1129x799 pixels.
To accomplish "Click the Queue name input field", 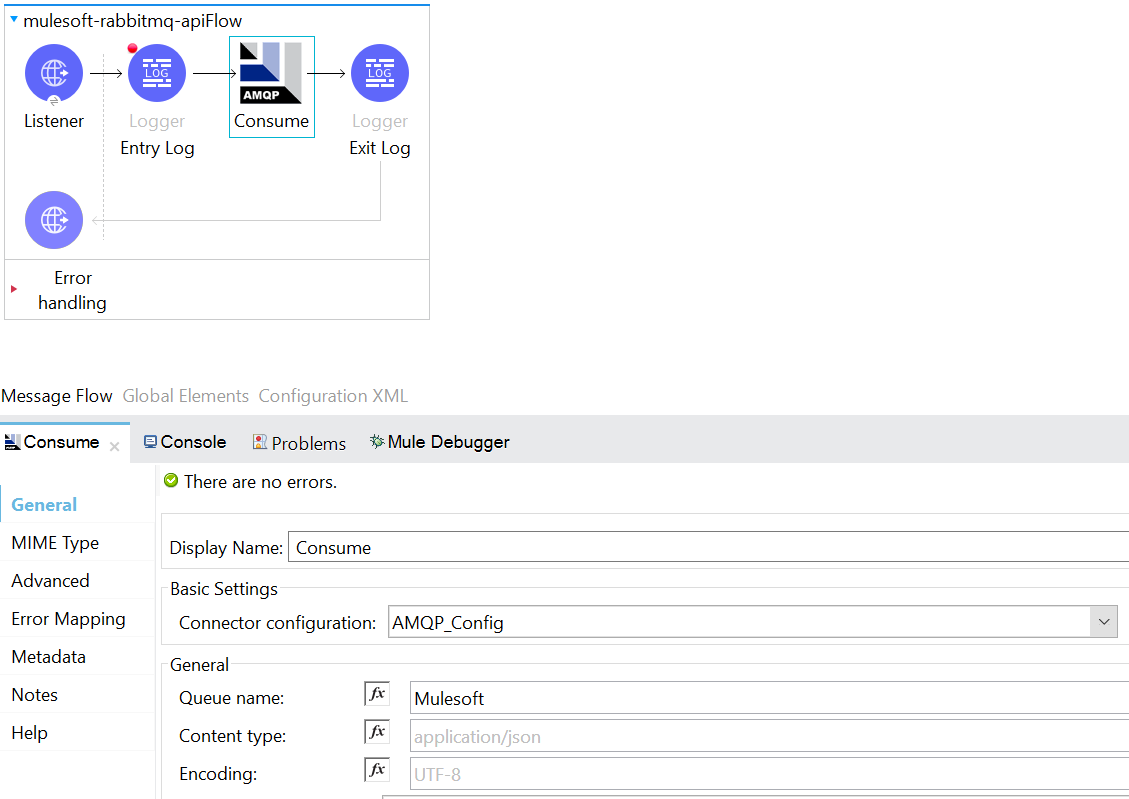I will 768,698.
